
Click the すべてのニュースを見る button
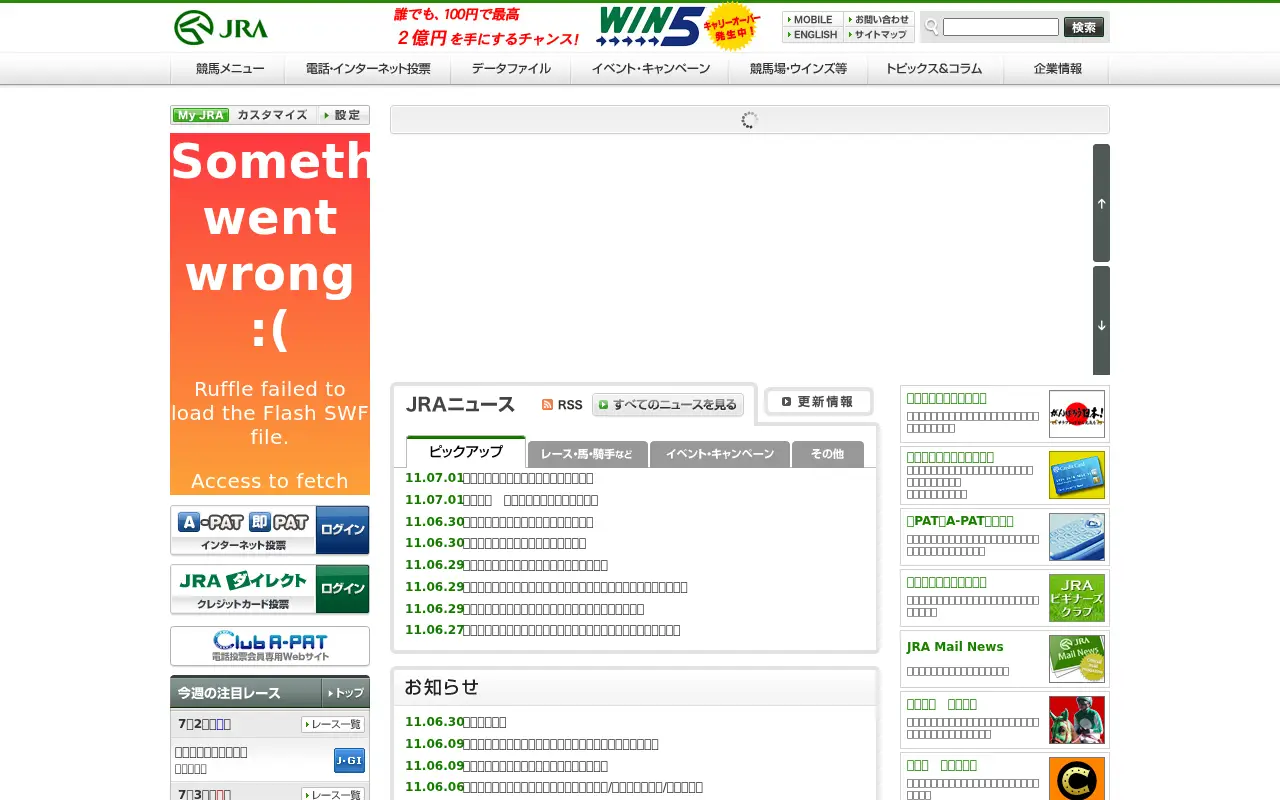pyautogui.click(x=668, y=405)
